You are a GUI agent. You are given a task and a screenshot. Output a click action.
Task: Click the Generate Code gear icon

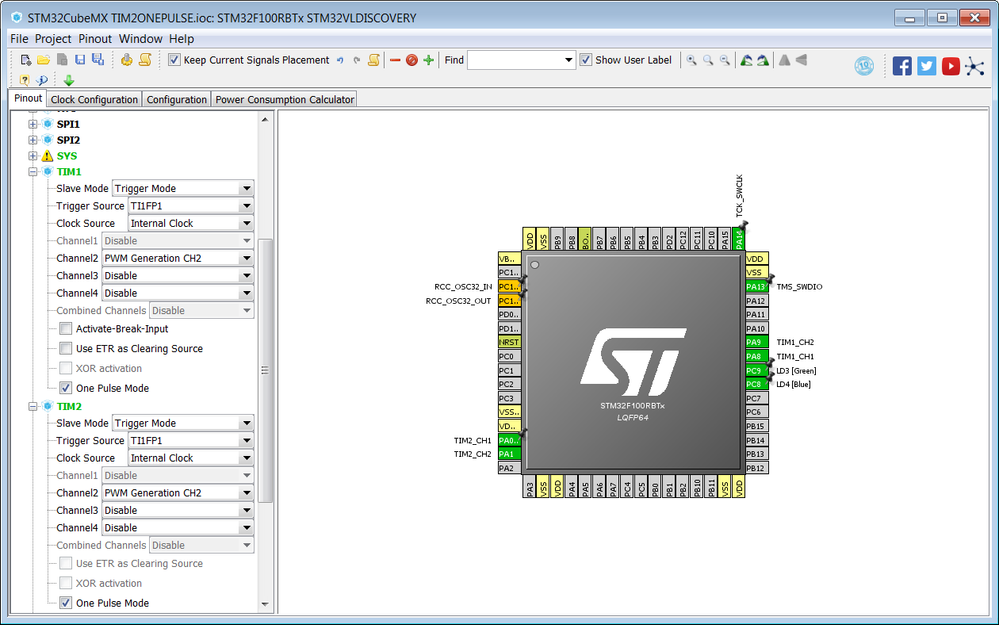tap(127, 60)
